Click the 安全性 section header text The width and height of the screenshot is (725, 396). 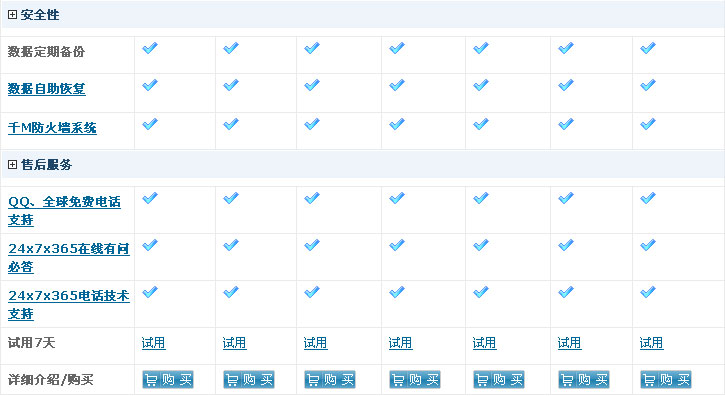pyautogui.click(x=40, y=15)
